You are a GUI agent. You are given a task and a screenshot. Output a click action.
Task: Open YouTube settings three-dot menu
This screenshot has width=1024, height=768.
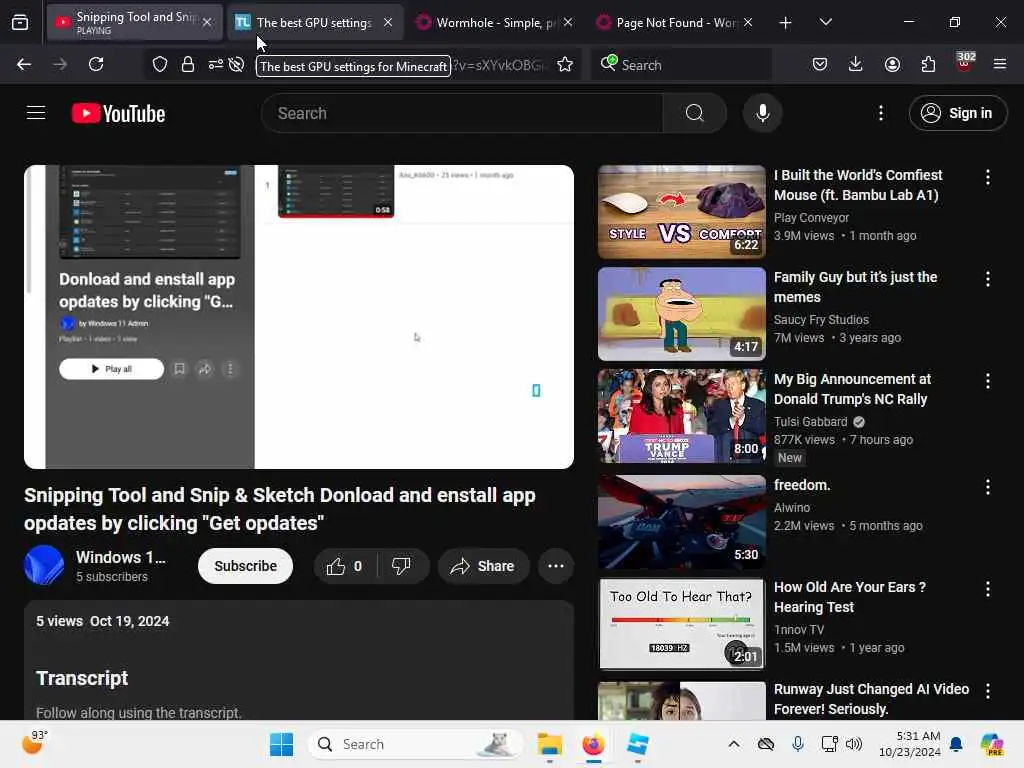(881, 113)
